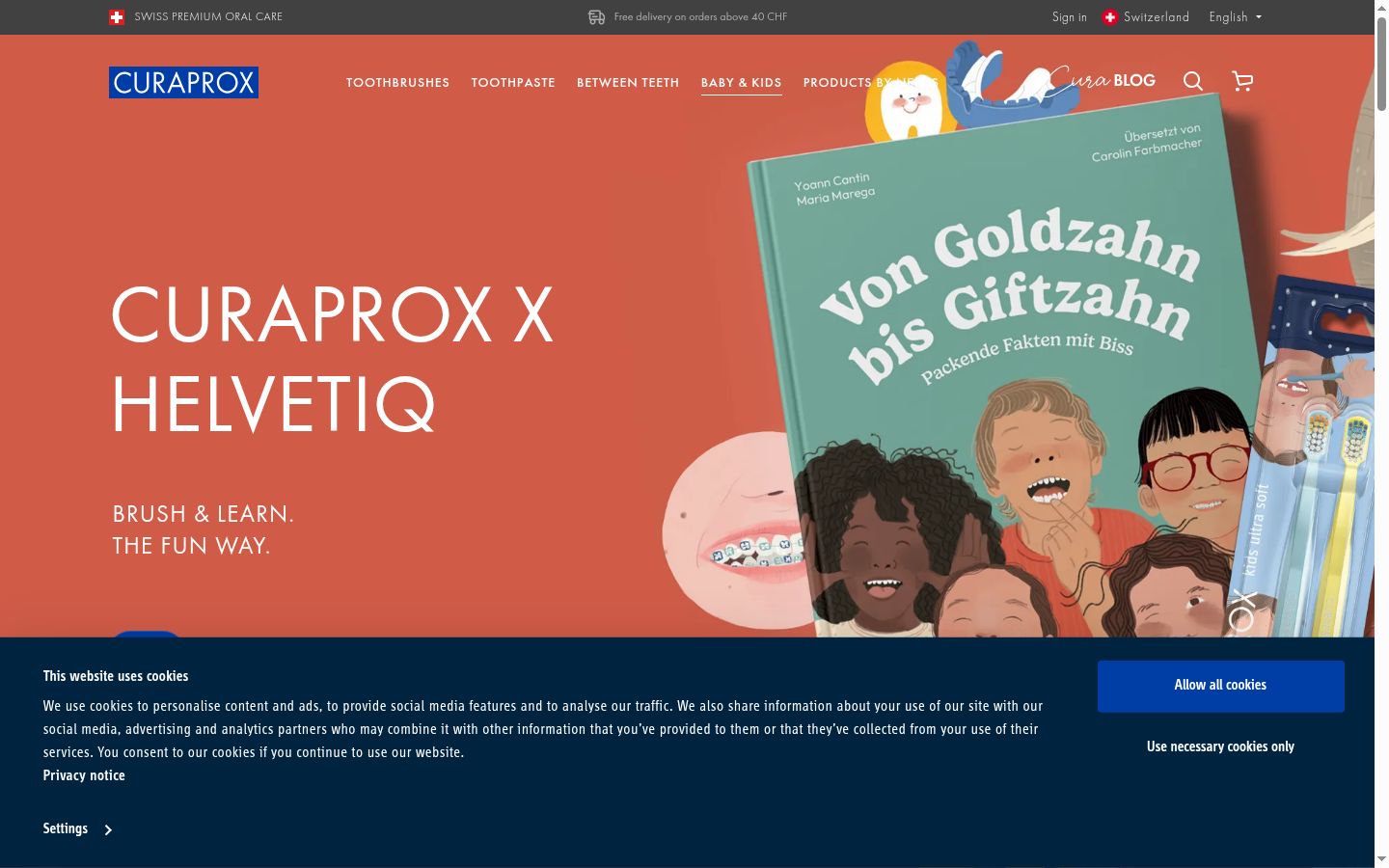
Task: Select Switzerland country link
Action: tap(1157, 17)
